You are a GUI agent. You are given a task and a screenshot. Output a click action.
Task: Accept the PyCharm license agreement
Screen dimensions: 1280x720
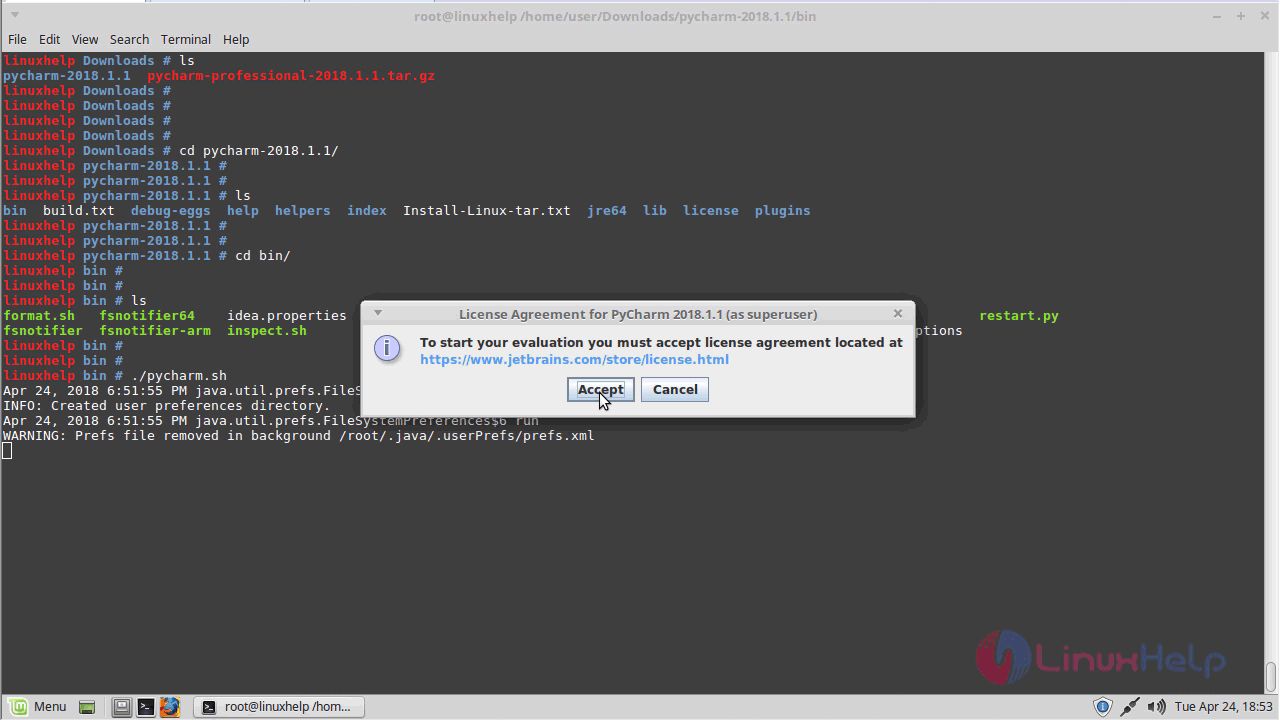click(x=600, y=389)
